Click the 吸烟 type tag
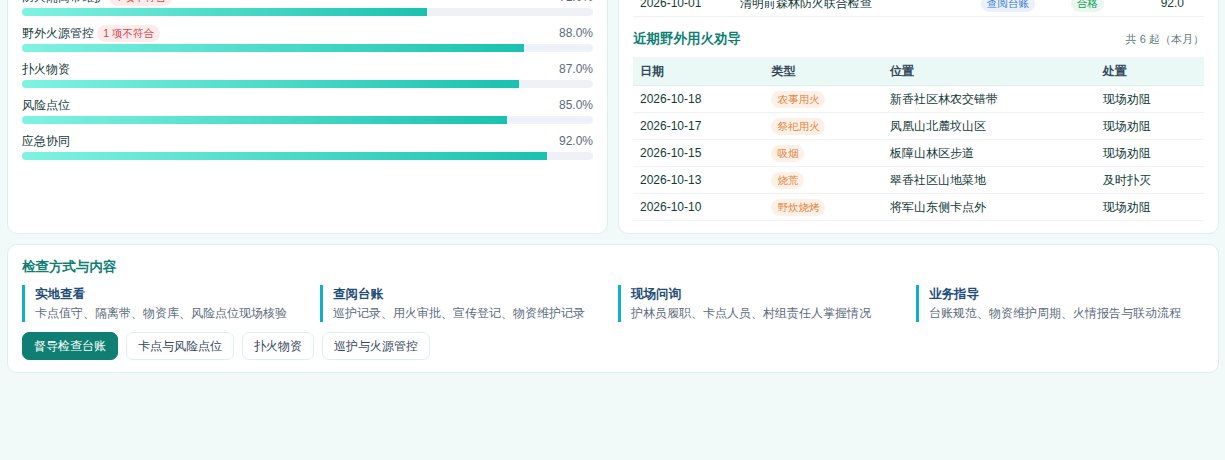This screenshot has height=460, width=1225. [787, 153]
